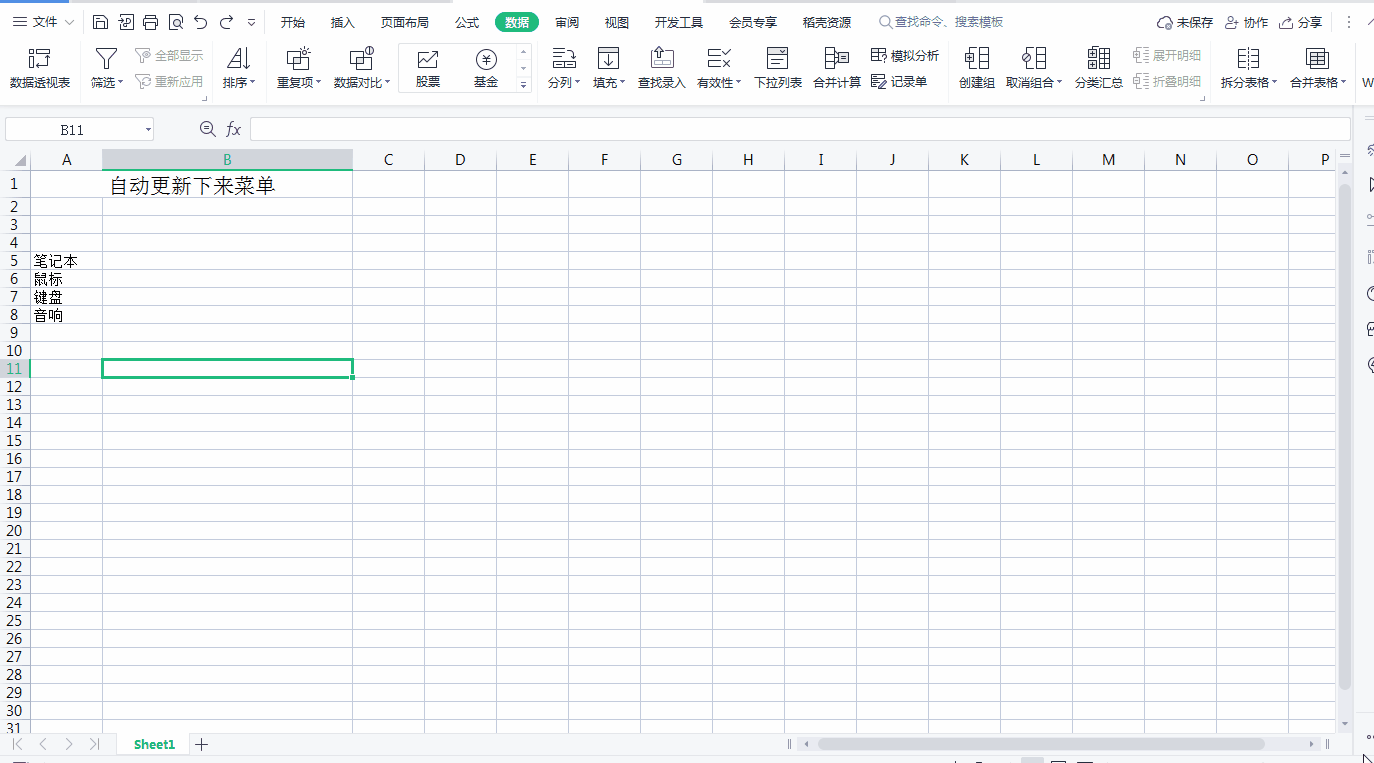Open the 记录单 record form

(899, 82)
